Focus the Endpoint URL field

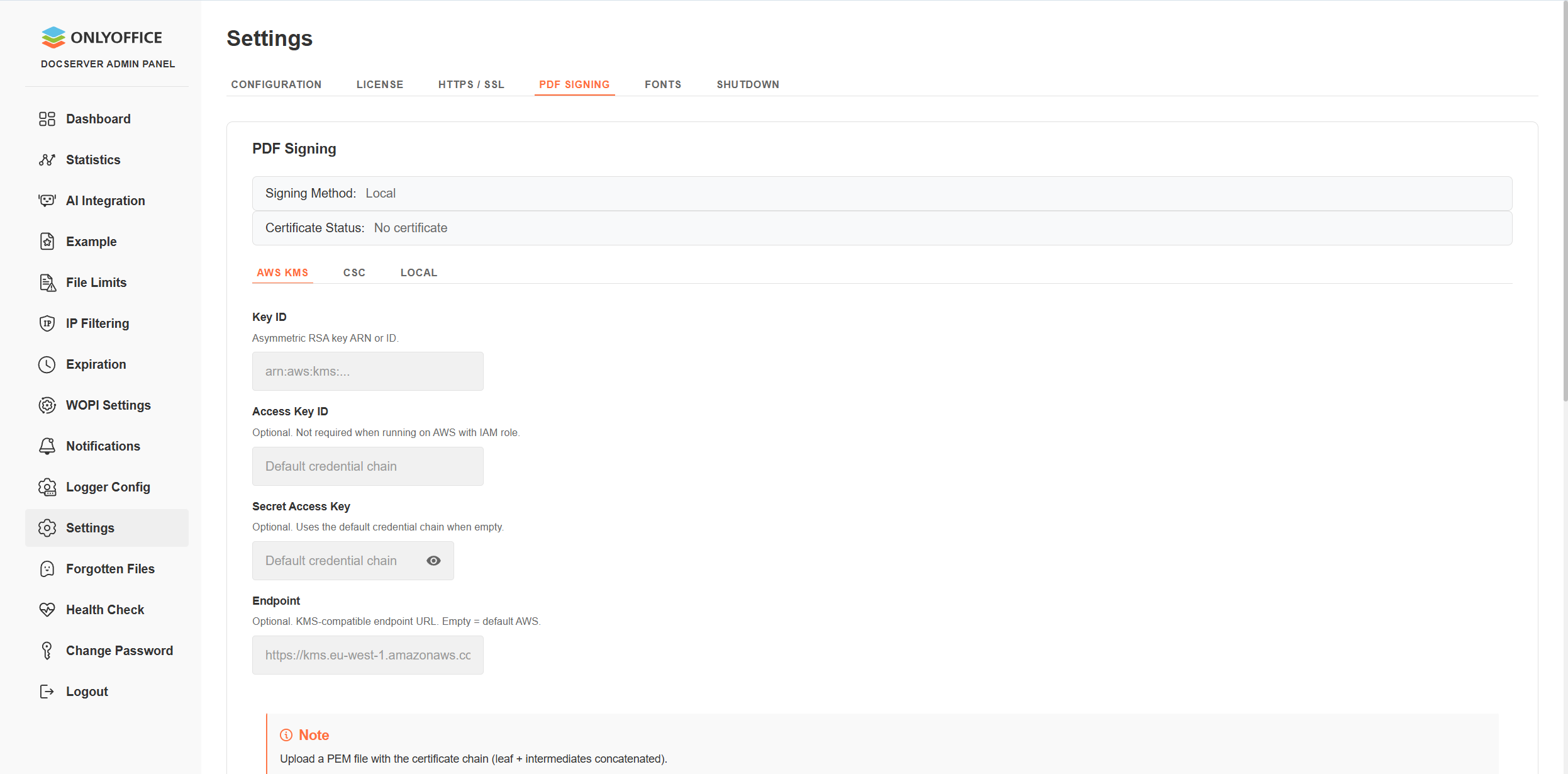pyautogui.click(x=367, y=654)
